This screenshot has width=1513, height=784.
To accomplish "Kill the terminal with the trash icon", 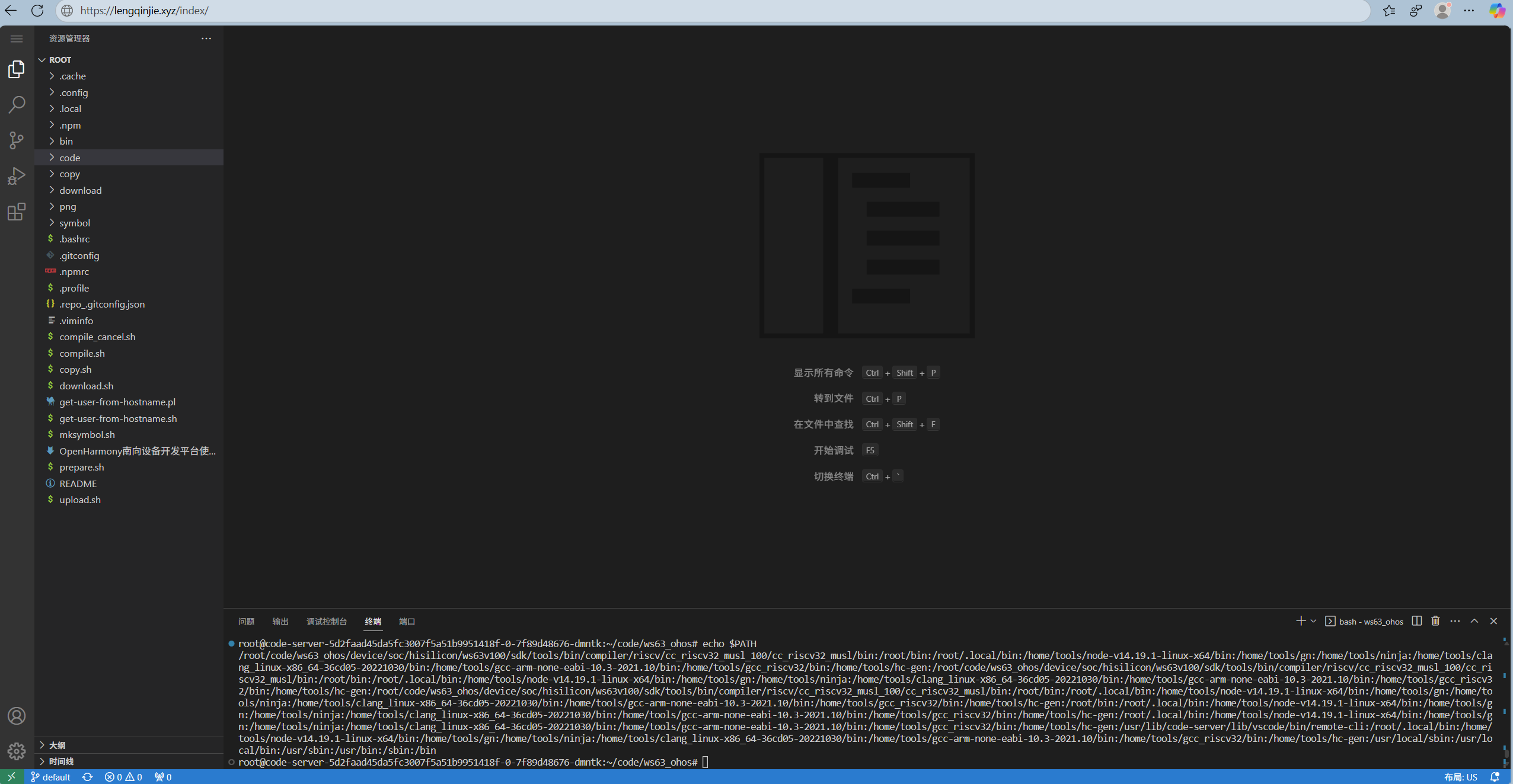I will pos(1435,621).
